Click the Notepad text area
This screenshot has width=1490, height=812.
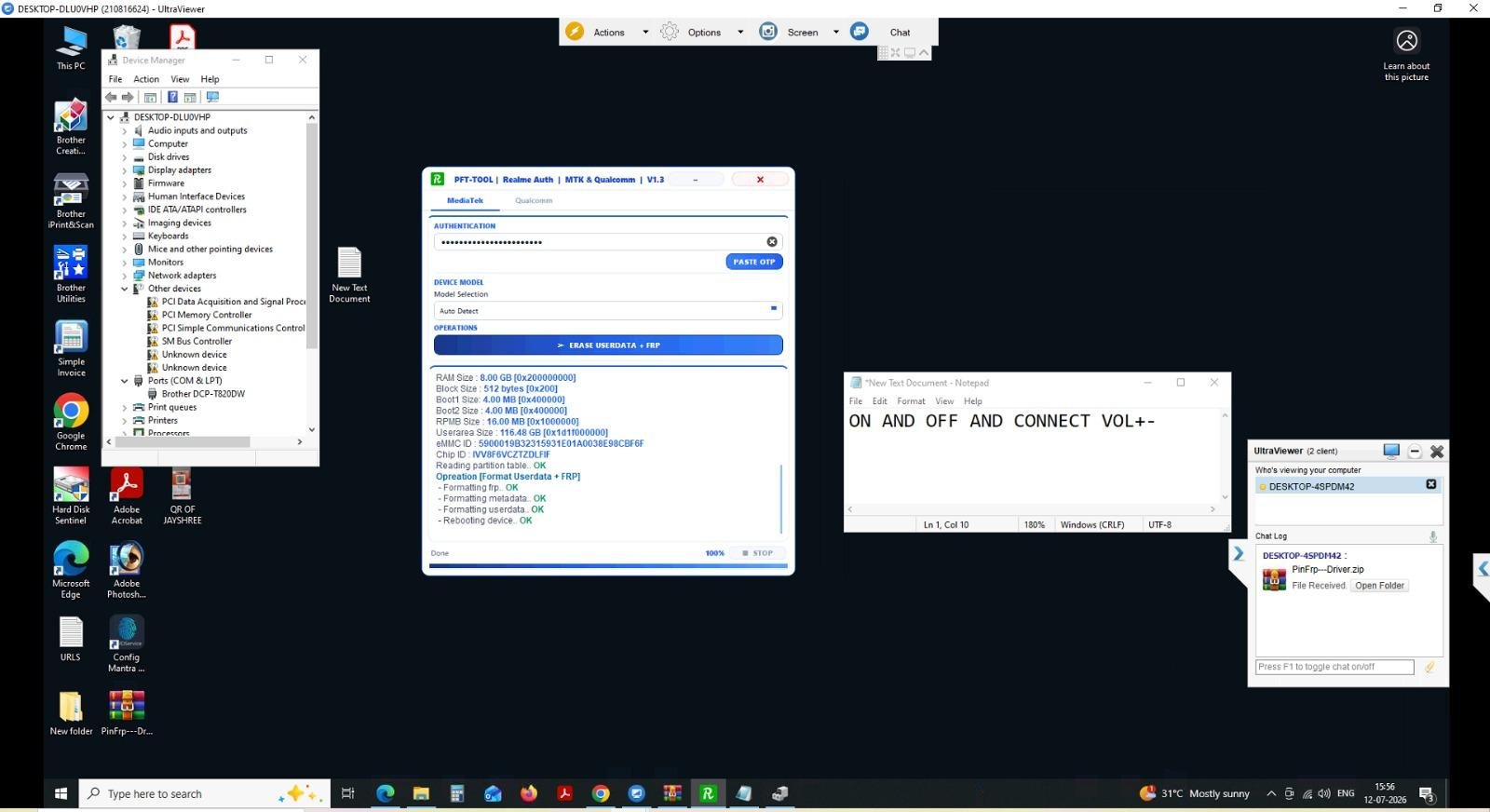(x=1032, y=456)
